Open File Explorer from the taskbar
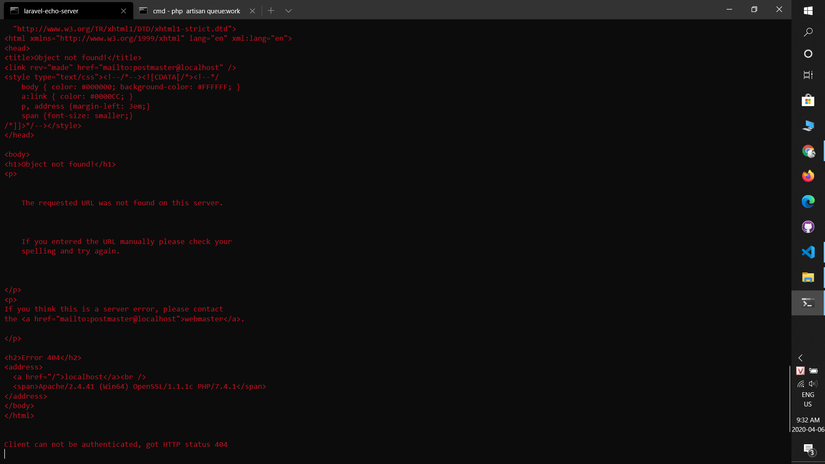 tap(808, 277)
